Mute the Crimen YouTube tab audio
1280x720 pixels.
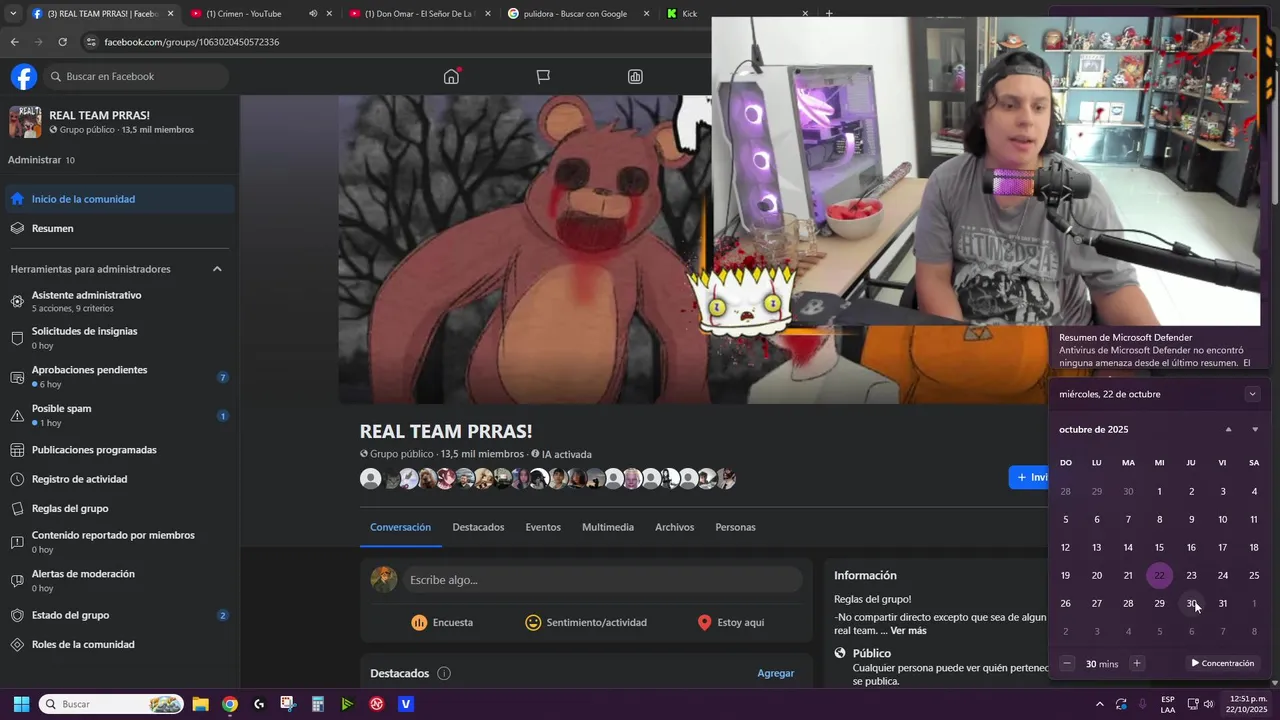pyautogui.click(x=313, y=14)
